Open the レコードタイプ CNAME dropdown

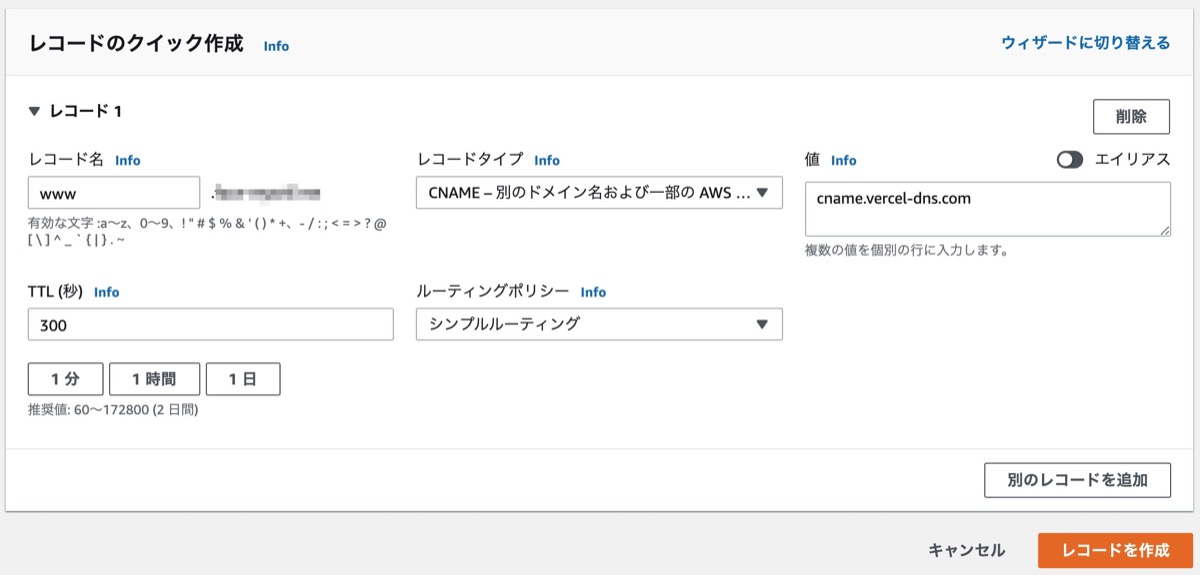(x=599, y=192)
